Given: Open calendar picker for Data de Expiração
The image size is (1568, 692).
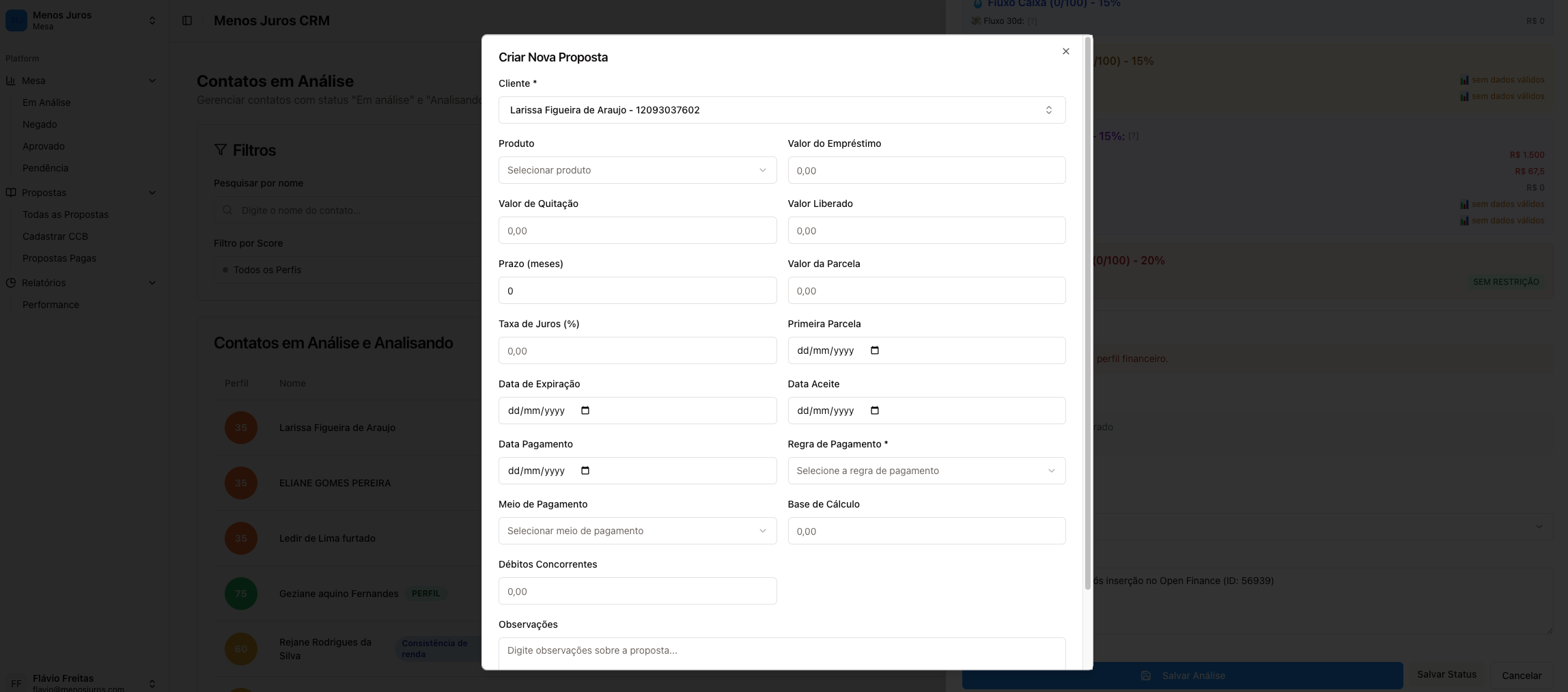Looking at the screenshot, I should click(585, 411).
